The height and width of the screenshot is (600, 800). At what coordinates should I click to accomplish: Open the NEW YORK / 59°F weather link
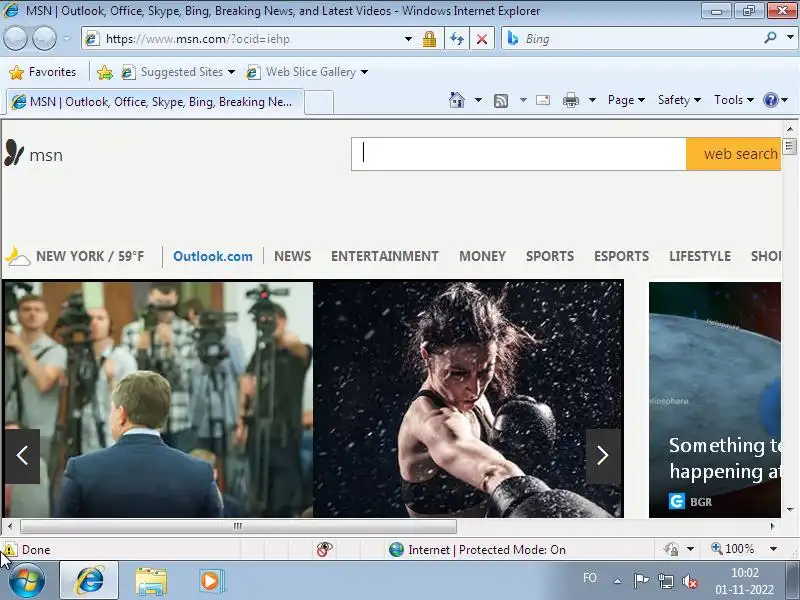90,256
